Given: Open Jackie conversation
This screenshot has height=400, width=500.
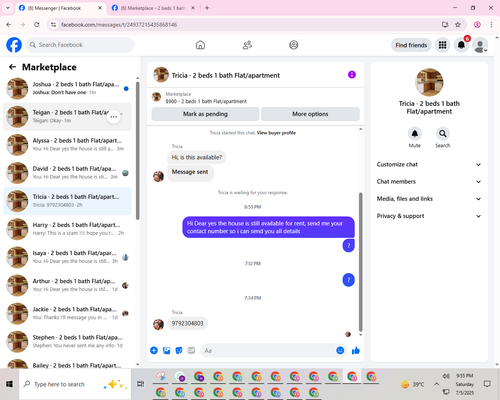Looking at the screenshot, I should click(67, 313).
